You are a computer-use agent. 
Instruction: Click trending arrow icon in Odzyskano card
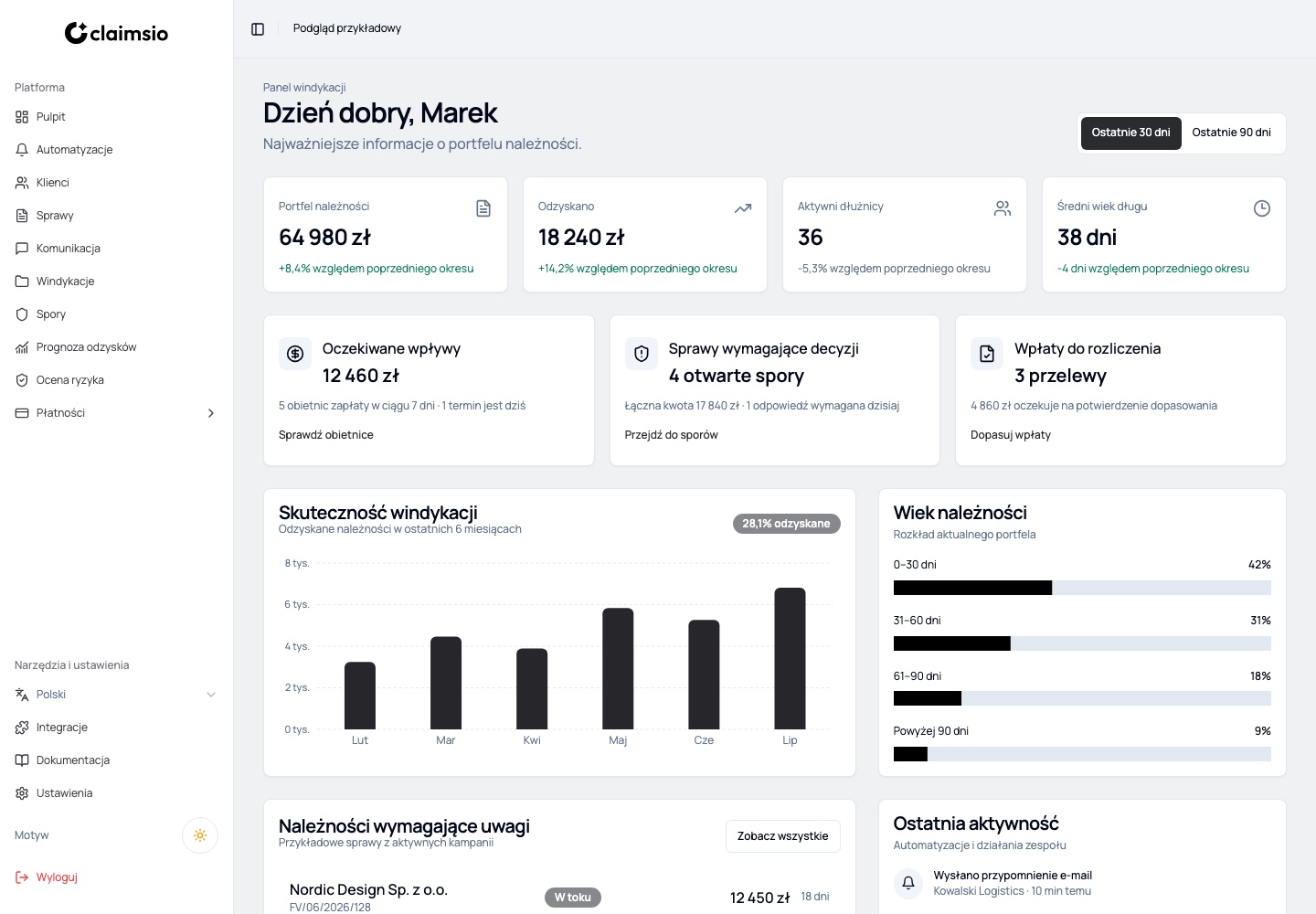click(743, 208)
